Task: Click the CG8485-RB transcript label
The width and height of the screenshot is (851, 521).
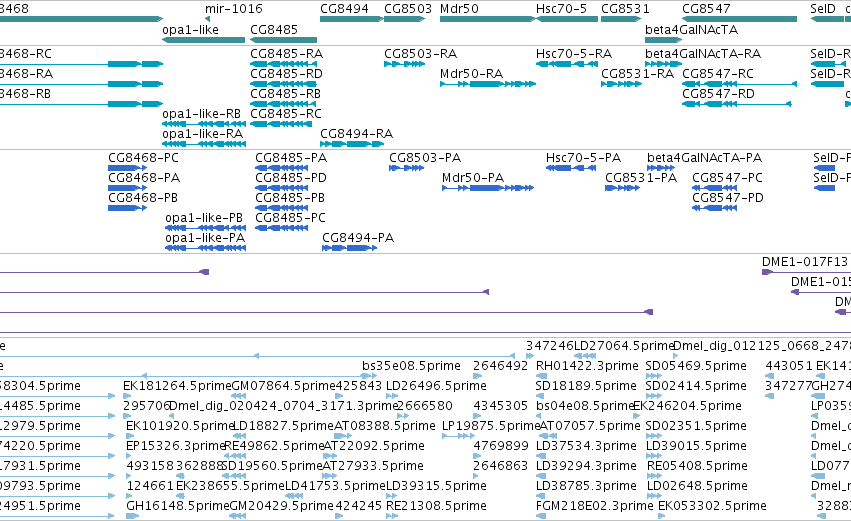Action: point(285,94)
